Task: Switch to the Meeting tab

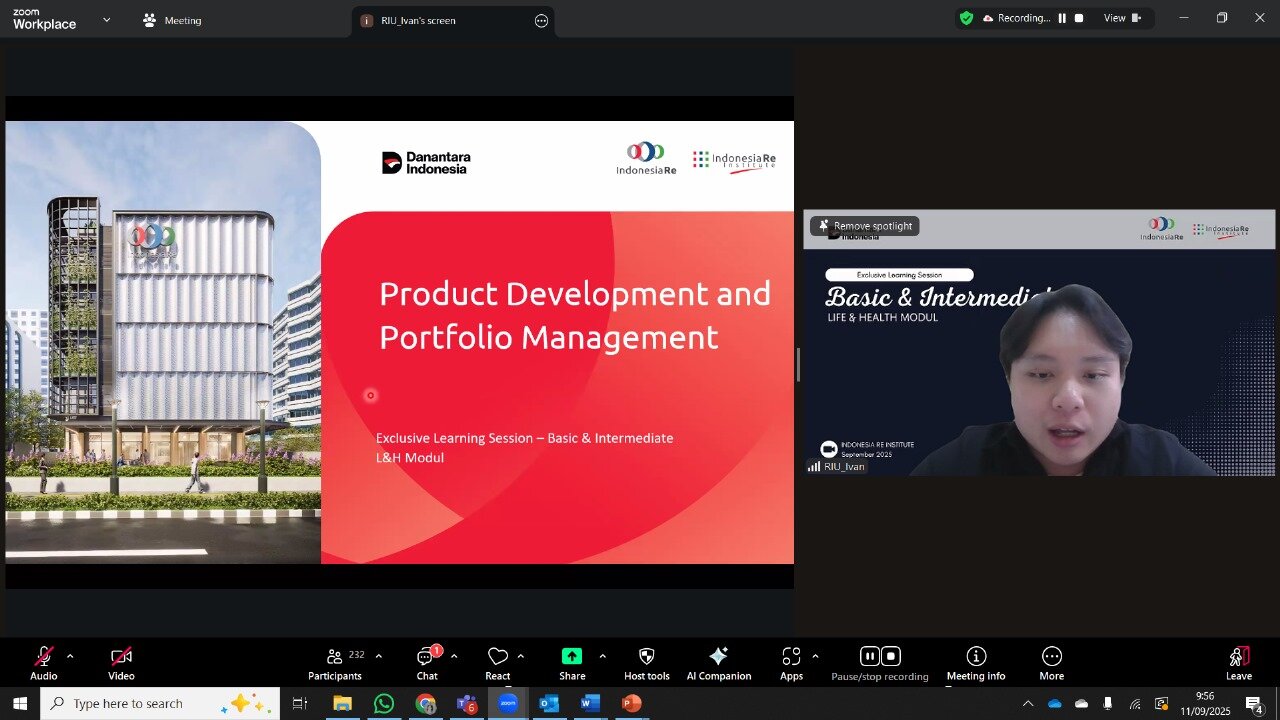Action: pyautogui.click(x=172, y=20)
